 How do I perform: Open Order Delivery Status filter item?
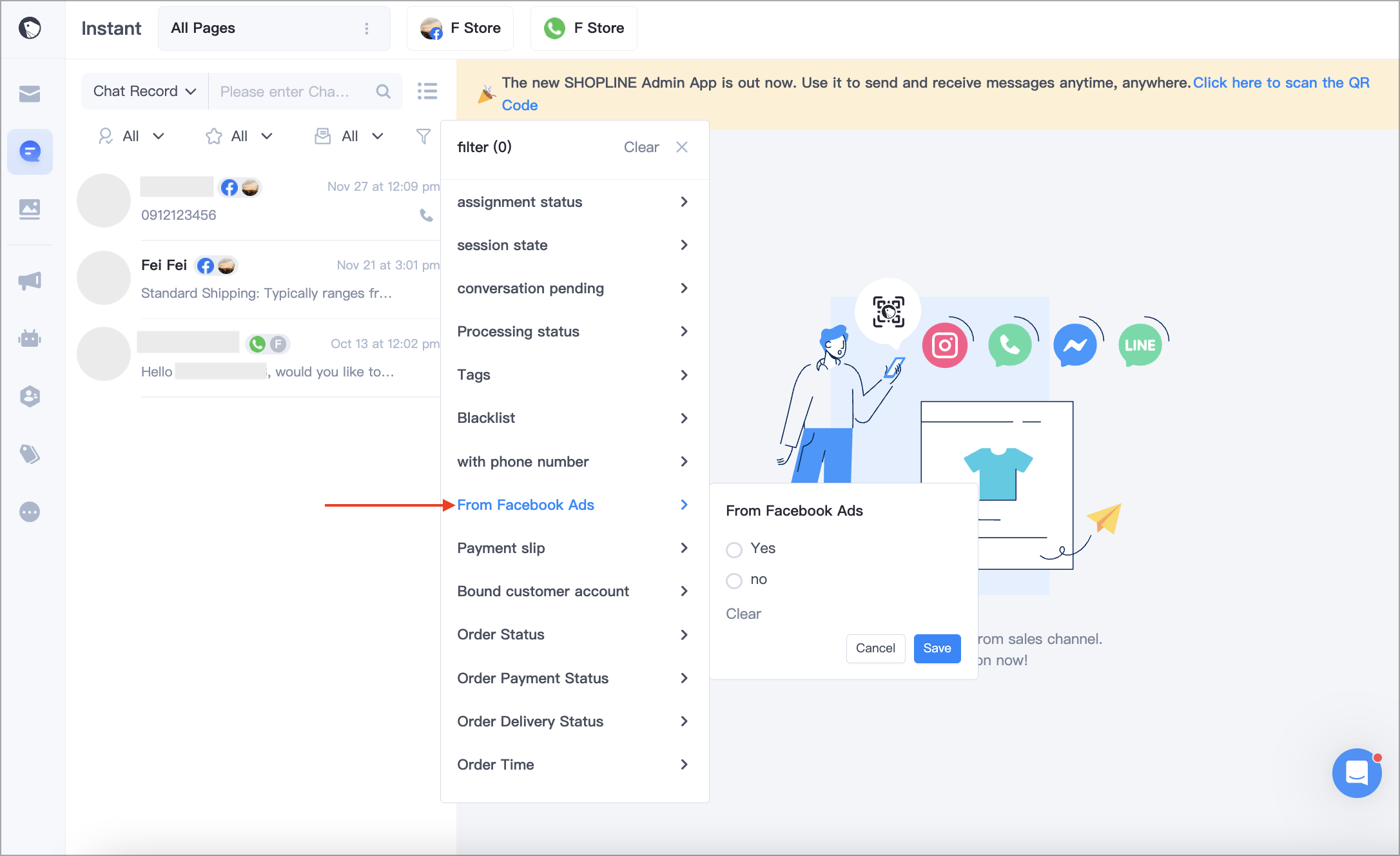tap(574, 722)
